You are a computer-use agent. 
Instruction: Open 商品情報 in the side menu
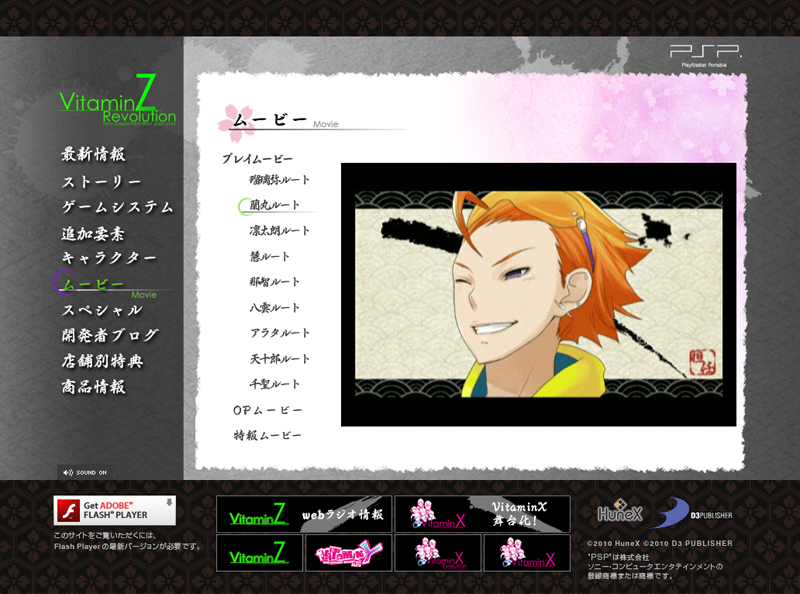click(x=93, y=387)
